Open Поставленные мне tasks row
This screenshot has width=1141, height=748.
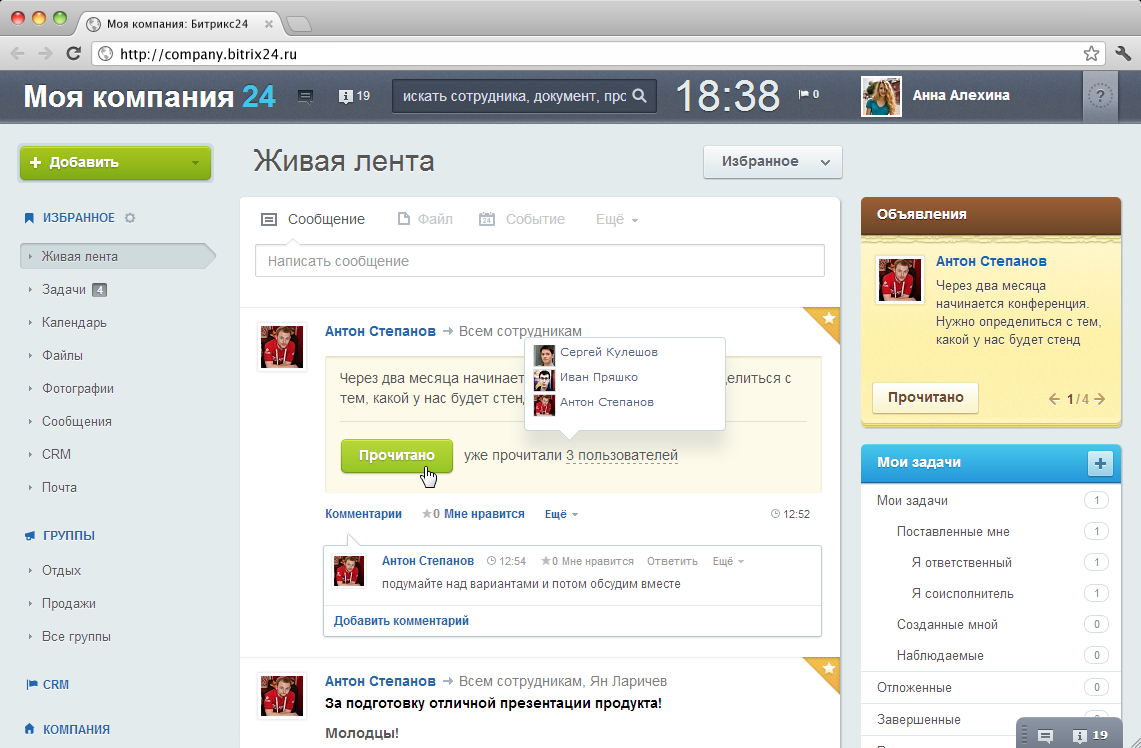tap(991, 532)
